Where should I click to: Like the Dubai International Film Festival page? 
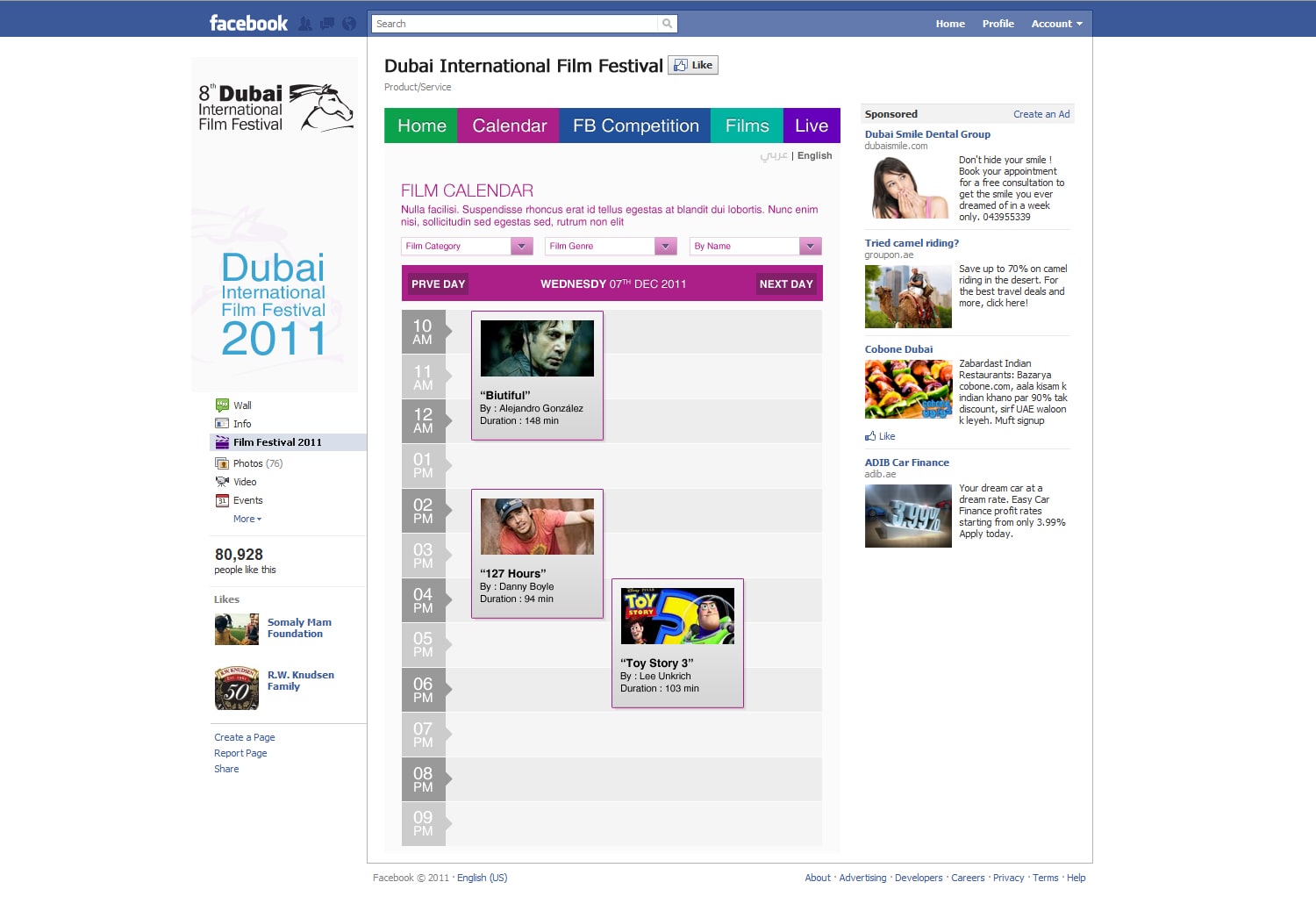click(693, 65)
